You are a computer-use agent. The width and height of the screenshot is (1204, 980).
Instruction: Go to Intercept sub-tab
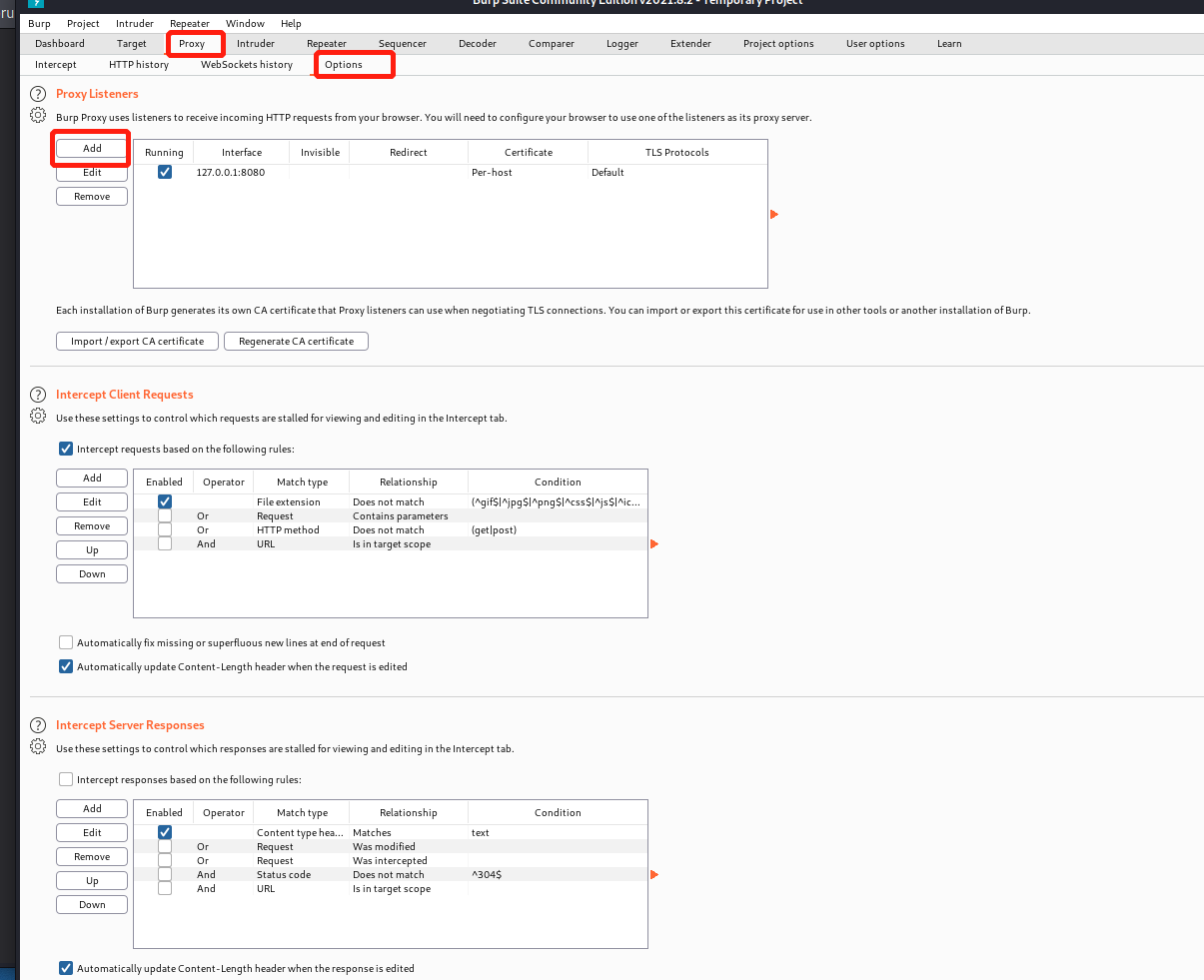click(x=56, y=65)
